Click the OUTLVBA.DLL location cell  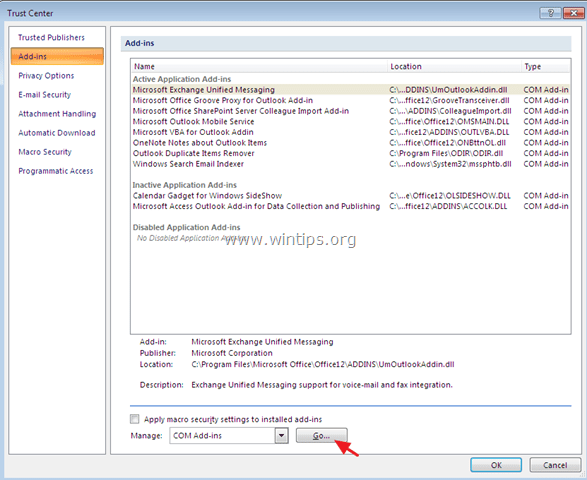tap(449, 132)
